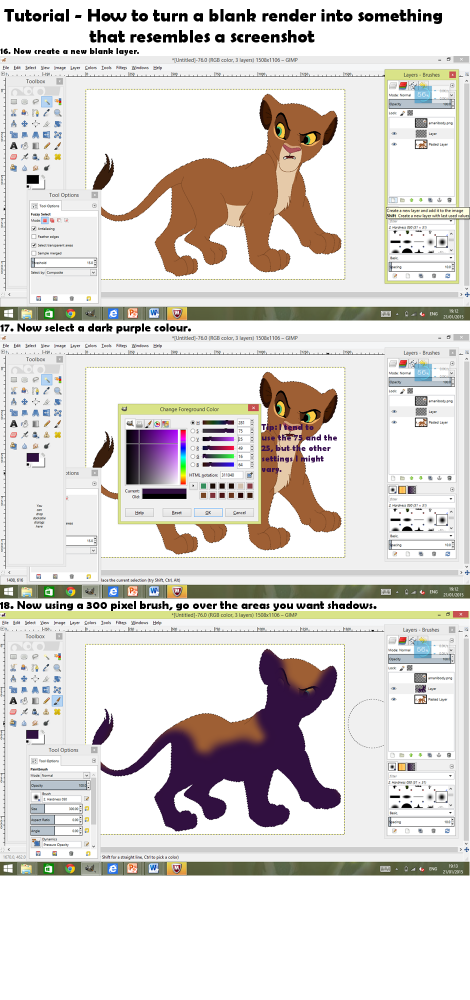The image size is (470, 1000).
Task: Toggle Select transparent areas checkbox
Action: click(x=34, y=246)
